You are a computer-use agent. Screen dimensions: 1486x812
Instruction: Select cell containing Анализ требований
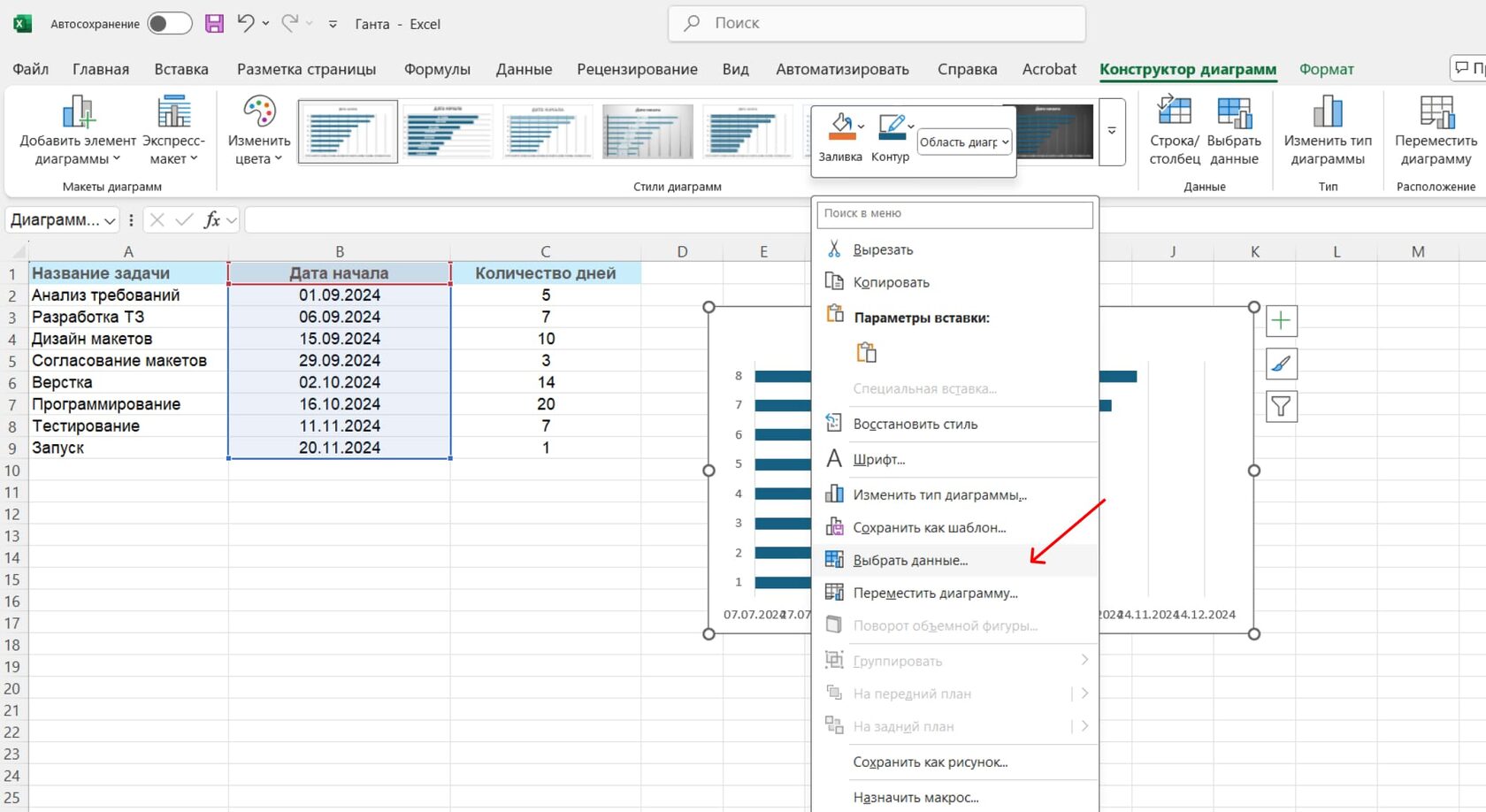pos(128,295)
